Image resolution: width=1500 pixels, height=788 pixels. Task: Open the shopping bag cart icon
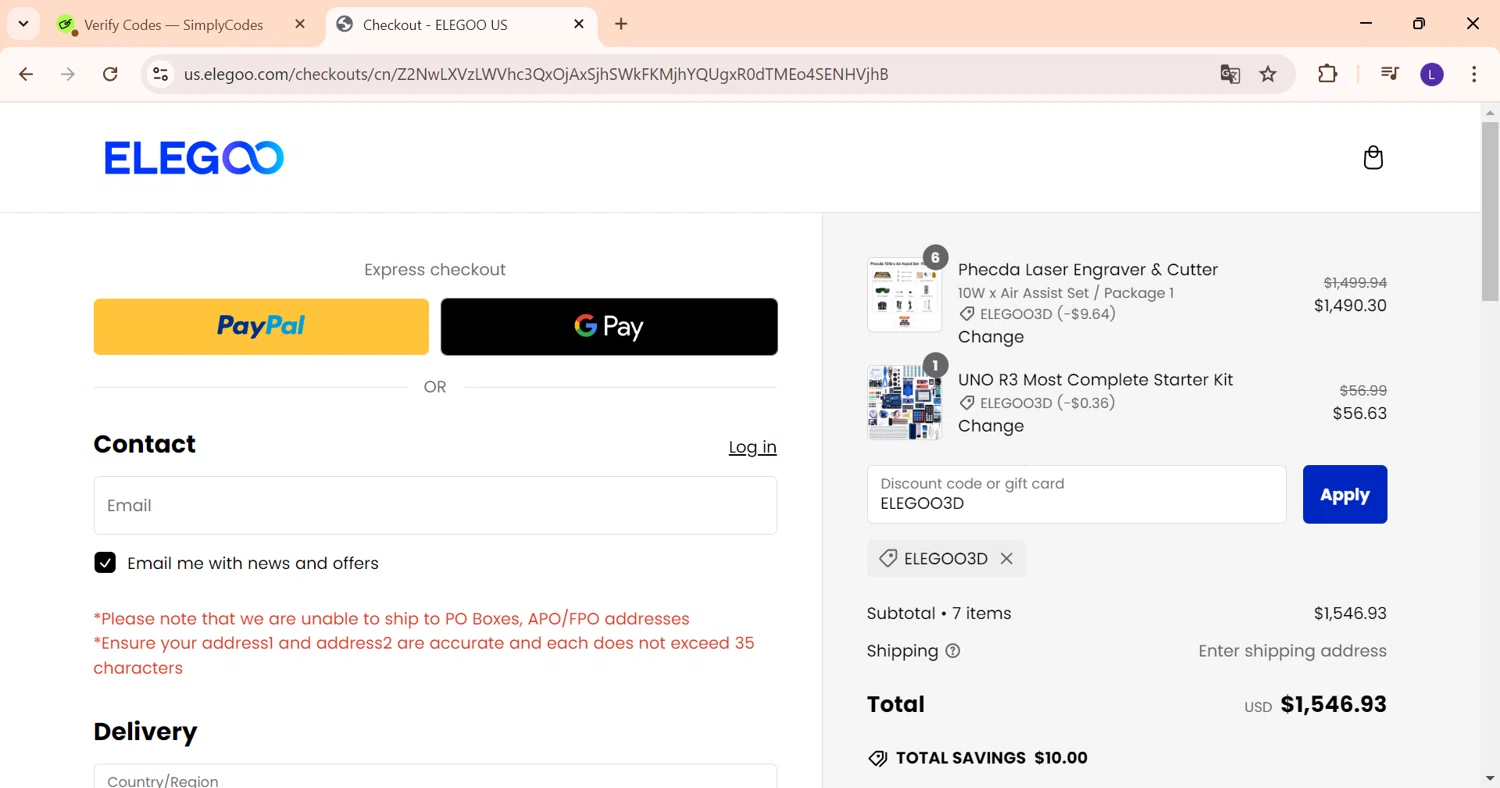tap(1373, 157)
